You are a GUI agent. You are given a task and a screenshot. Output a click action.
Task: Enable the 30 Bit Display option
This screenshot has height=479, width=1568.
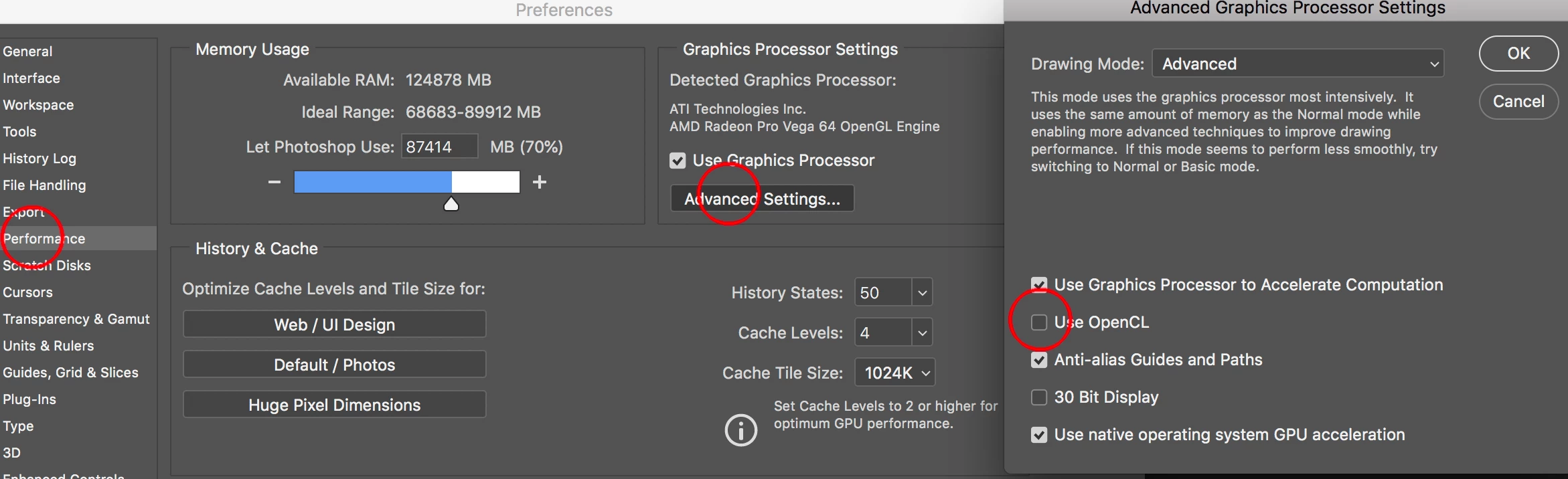(1039, 397)
